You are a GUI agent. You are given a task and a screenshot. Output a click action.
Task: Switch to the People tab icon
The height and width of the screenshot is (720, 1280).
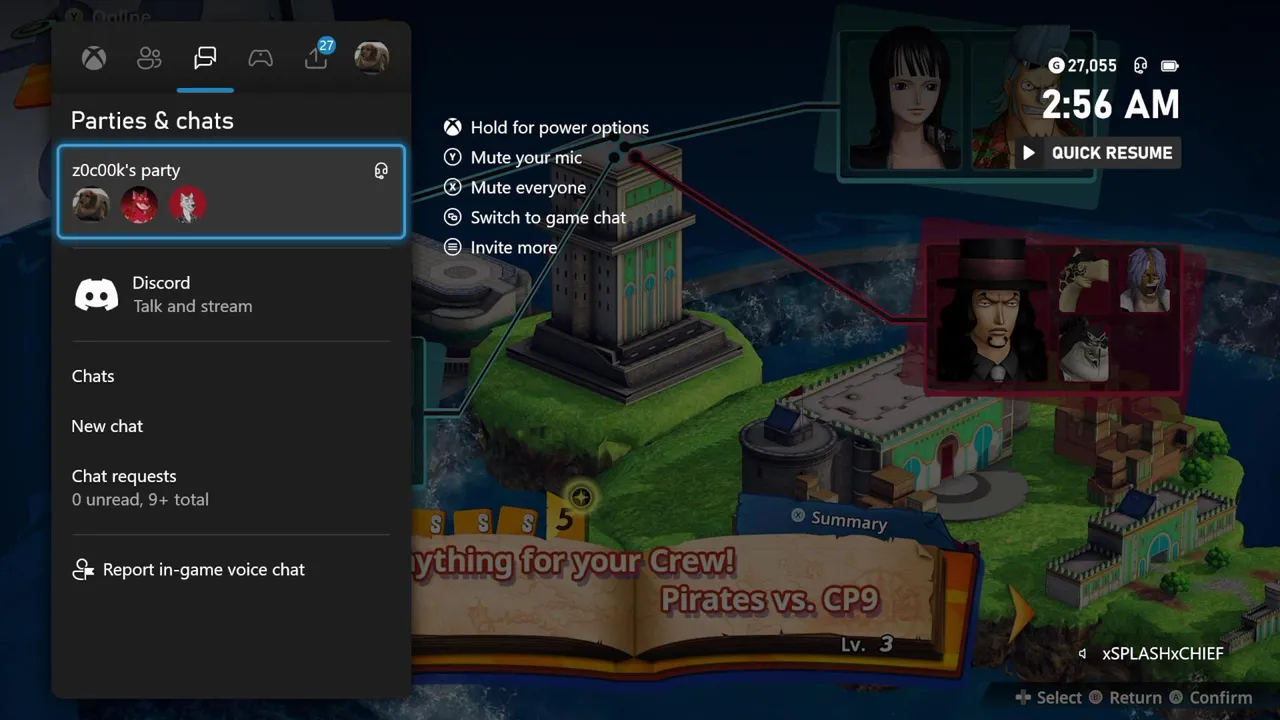149,58
